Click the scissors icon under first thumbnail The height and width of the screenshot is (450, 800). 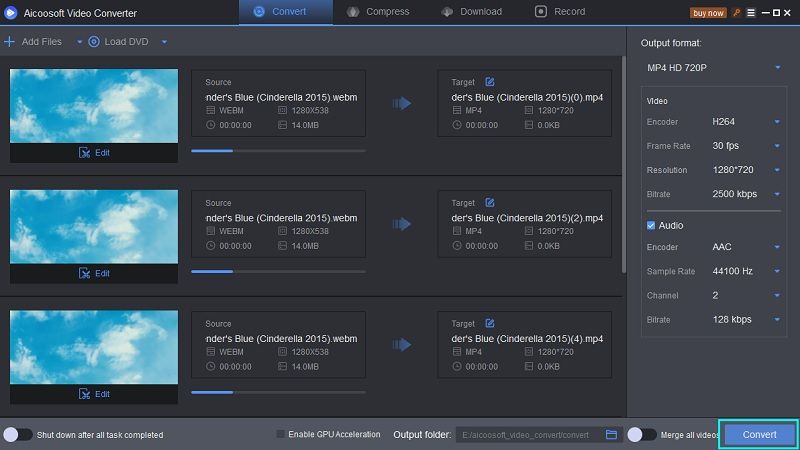[x=84, y=153]
